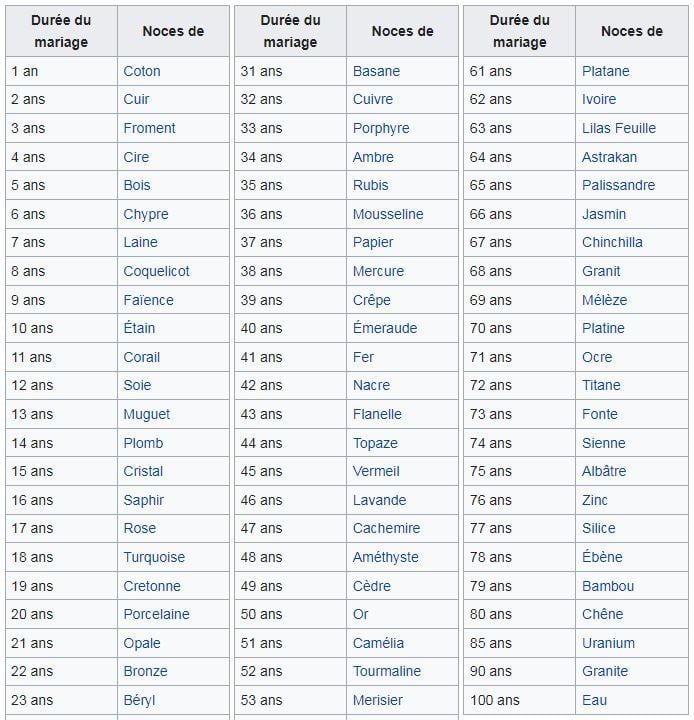
Task: Open the Mousseline link
Action: (x=388, y=214)
